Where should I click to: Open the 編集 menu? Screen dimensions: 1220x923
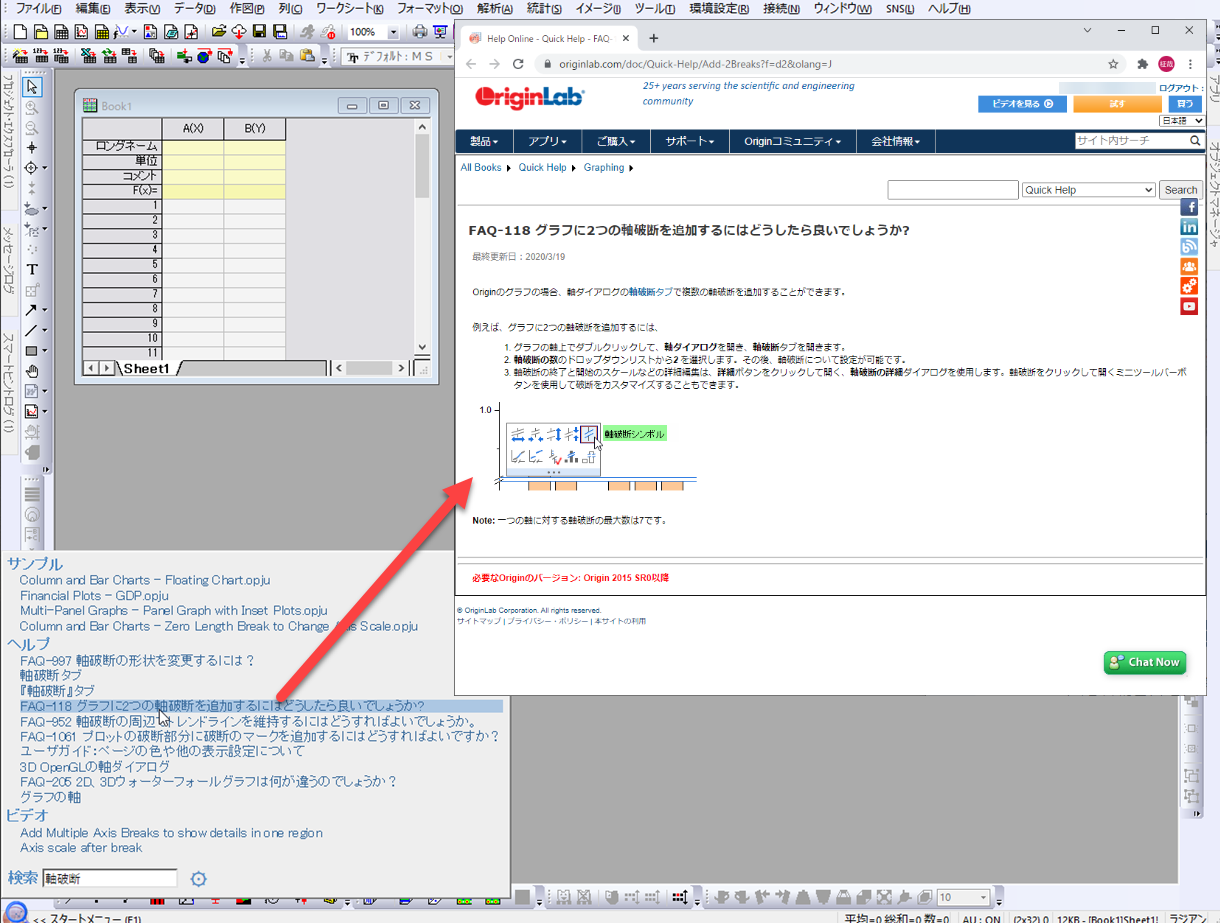pos(95,8)
